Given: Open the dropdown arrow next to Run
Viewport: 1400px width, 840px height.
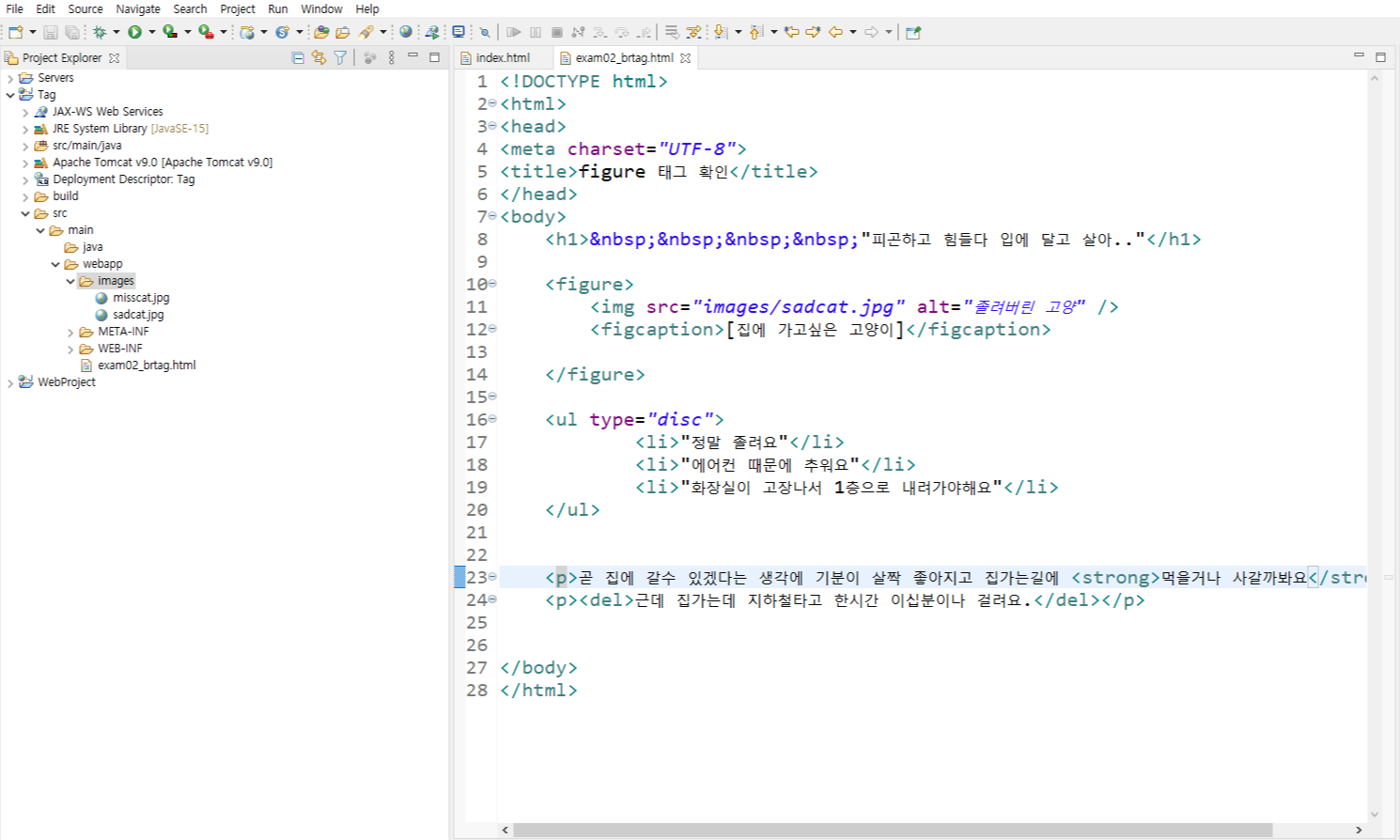Looking at the screenshot, I should tap(151, 31).
